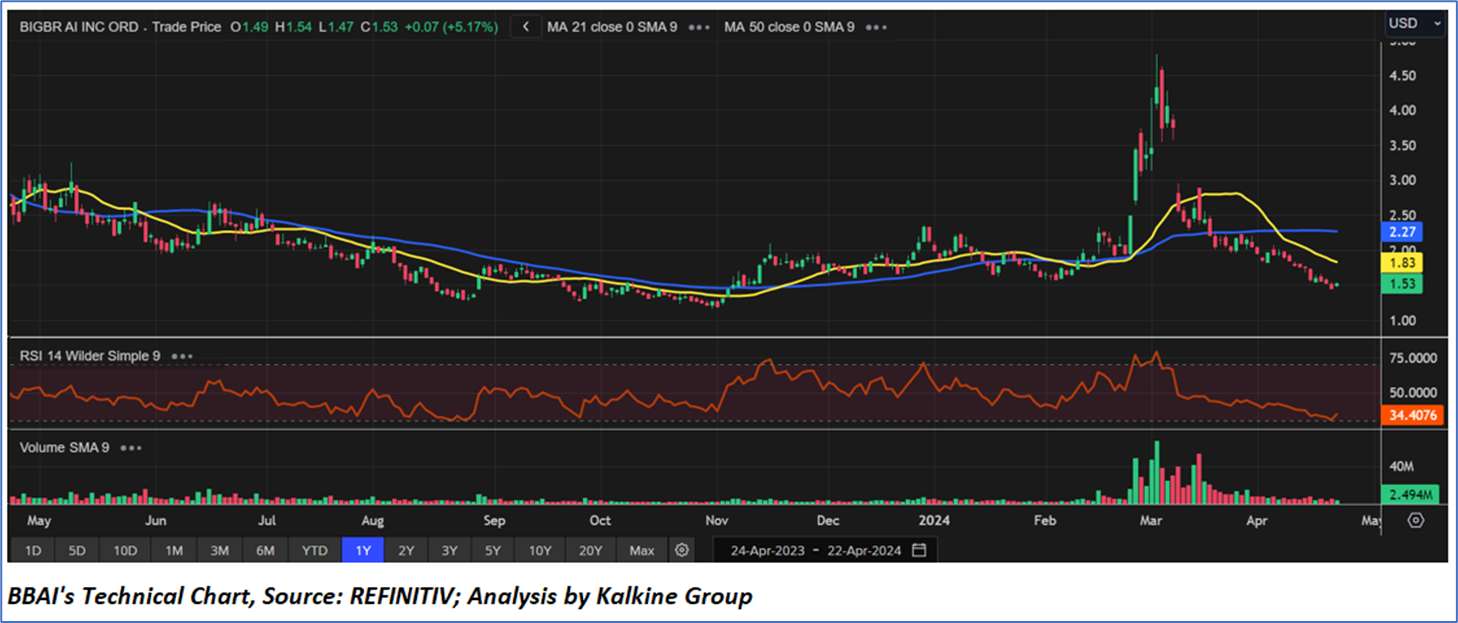Switch to the 2Y range
This screenshot has height=623, width=1458.
[406, 550]
